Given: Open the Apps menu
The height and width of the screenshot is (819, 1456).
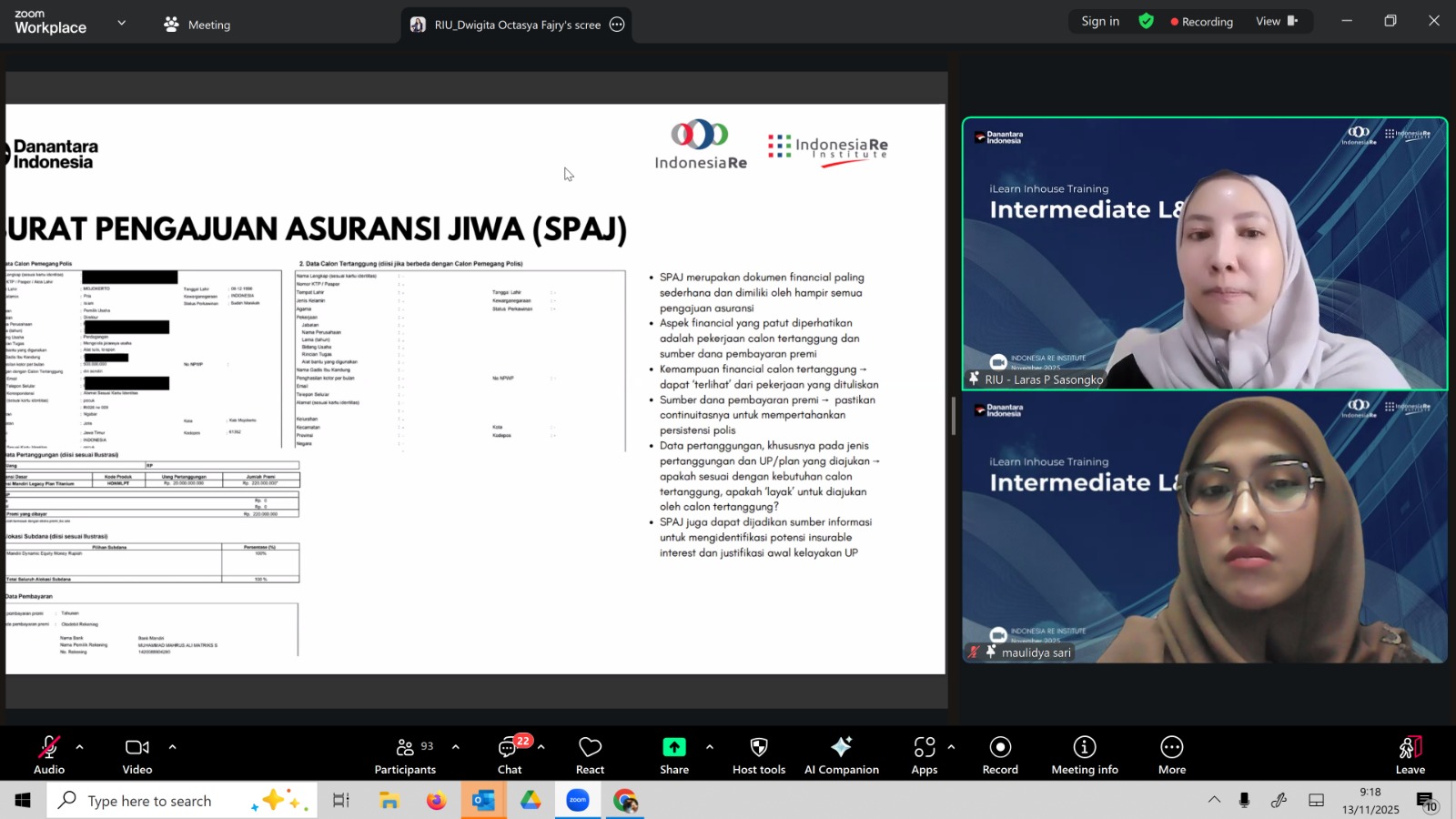Looking at the screenshot, I should click(924, 754).
